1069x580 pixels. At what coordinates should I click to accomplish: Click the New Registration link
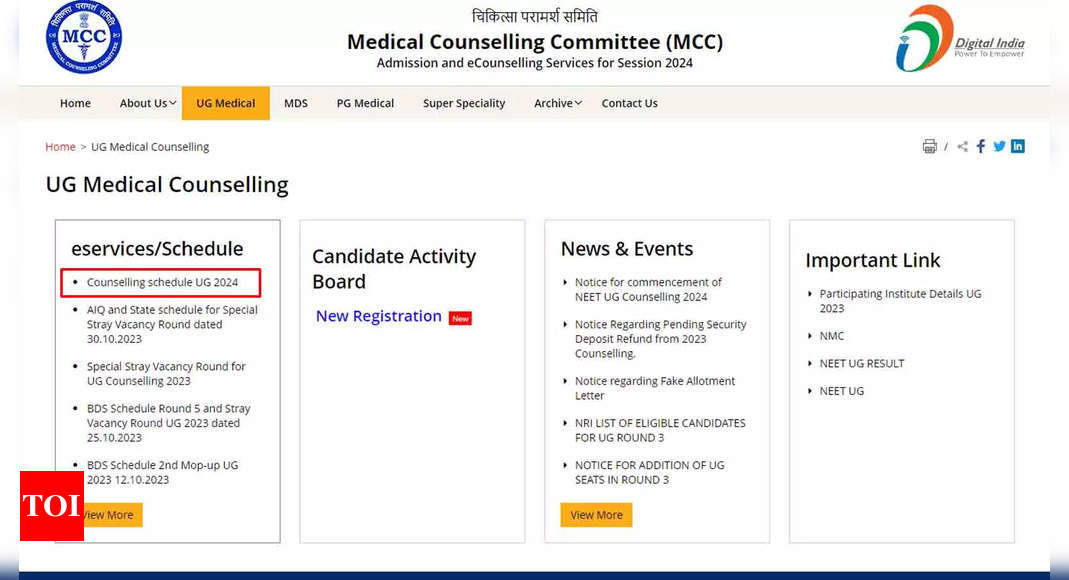click(x=379, y=316)
